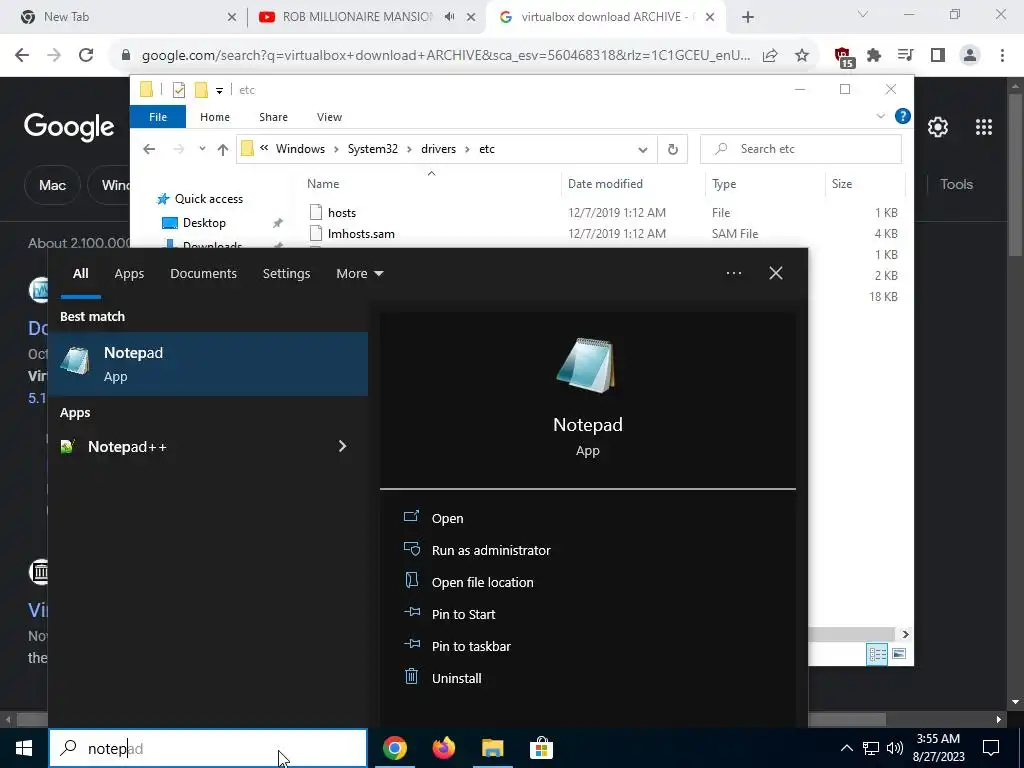Click drivers in address breadcrumb

[438, 149]
